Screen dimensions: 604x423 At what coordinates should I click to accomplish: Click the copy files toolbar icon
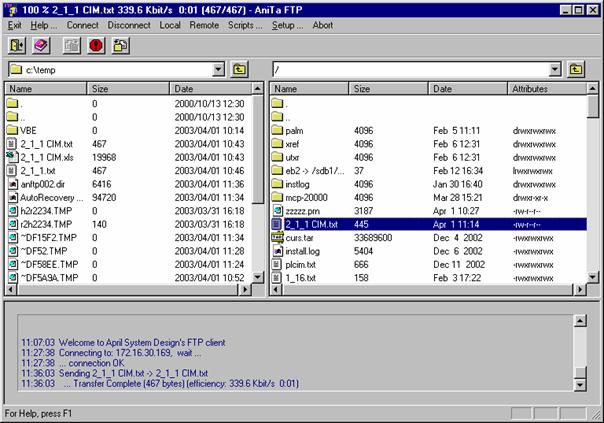121,45
